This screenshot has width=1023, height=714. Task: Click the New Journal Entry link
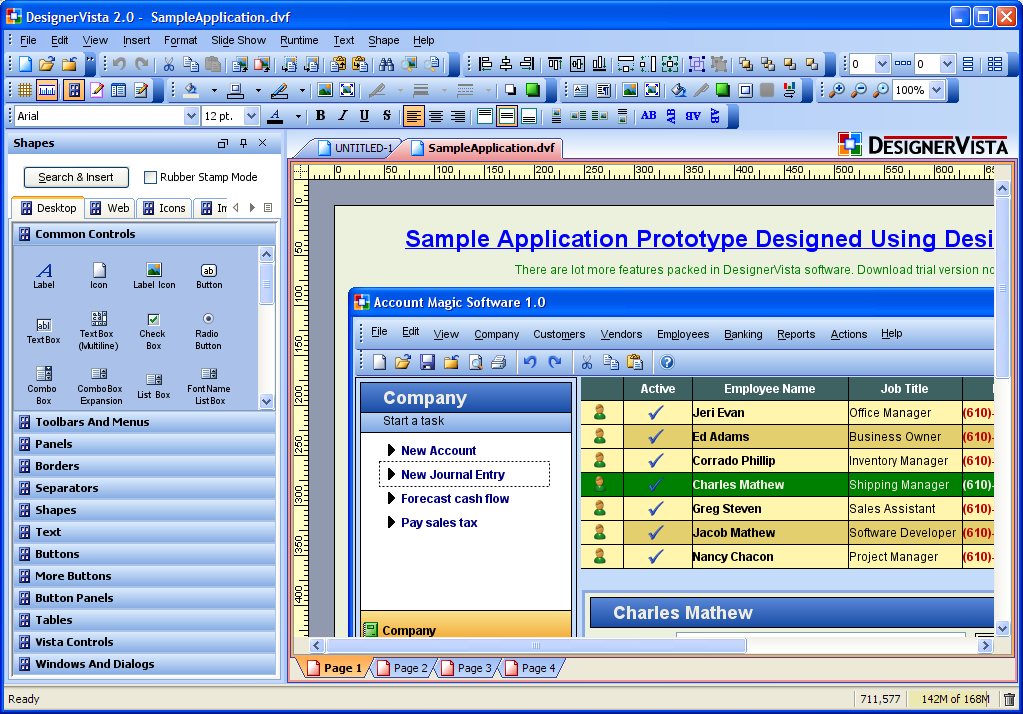453,474
